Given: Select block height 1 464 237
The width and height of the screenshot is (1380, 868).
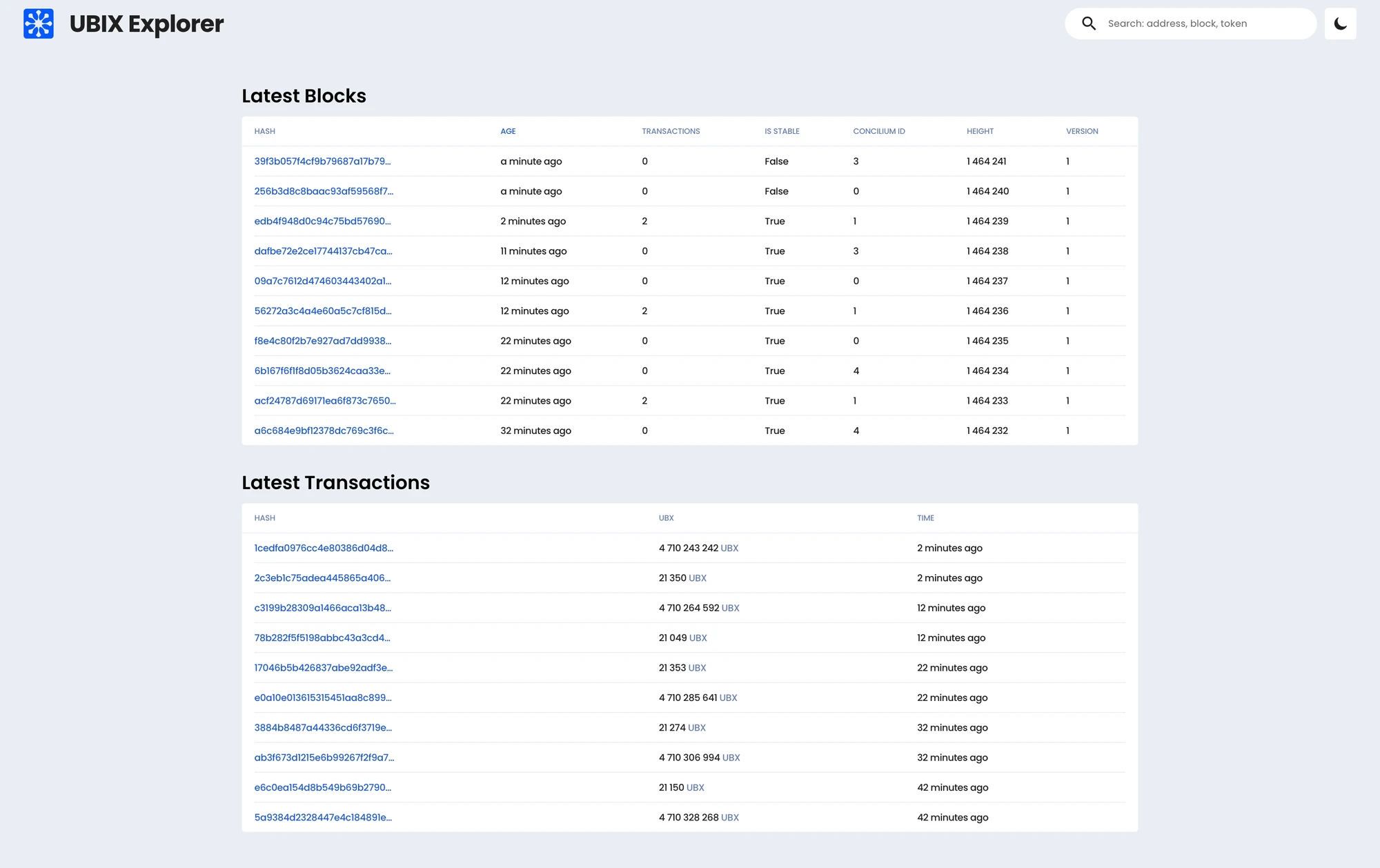Looking at the screenshot, I should coord(987,281).
